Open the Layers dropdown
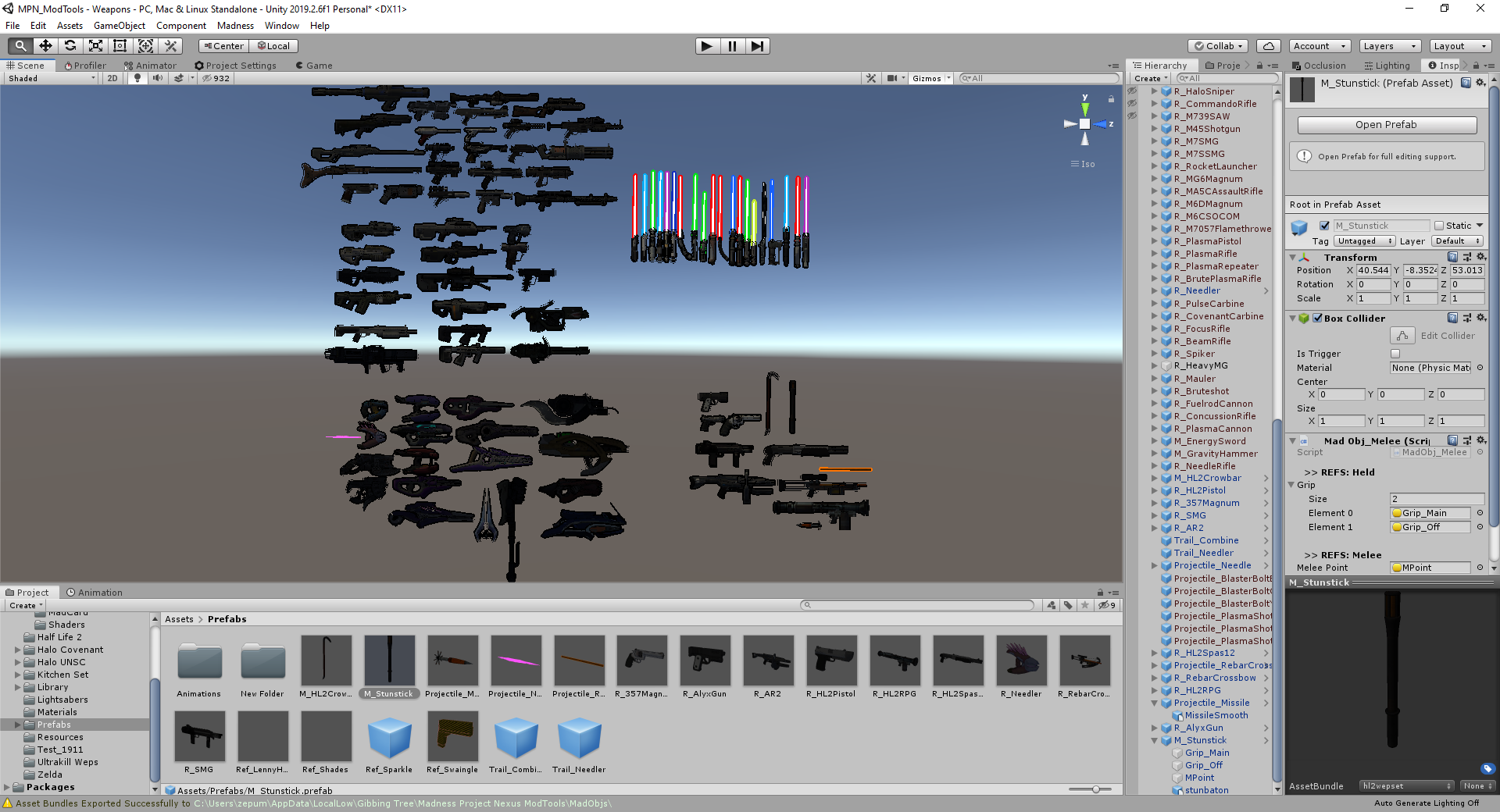The image size is (1500, 812). (1389, 46)
